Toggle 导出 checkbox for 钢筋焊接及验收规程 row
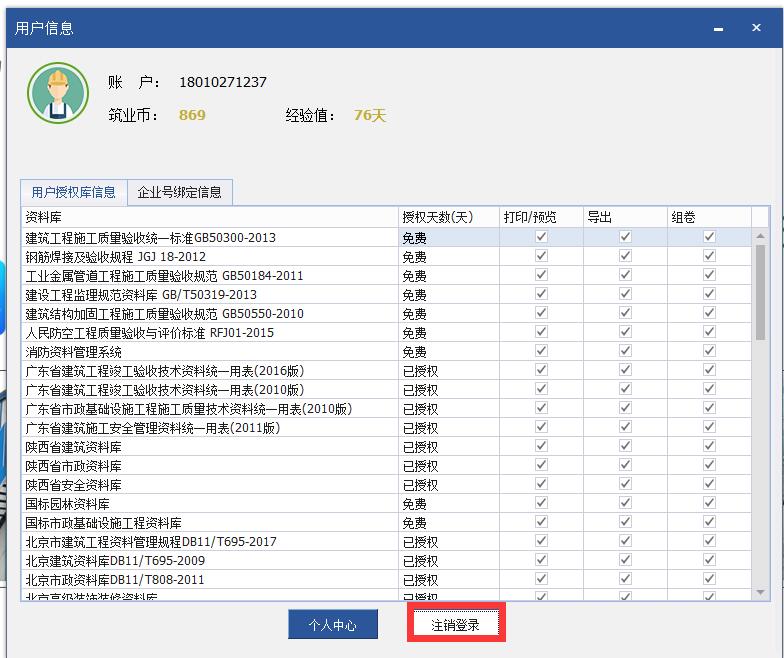The width and height of the screenshot is (784, 658). pos(625,256)
